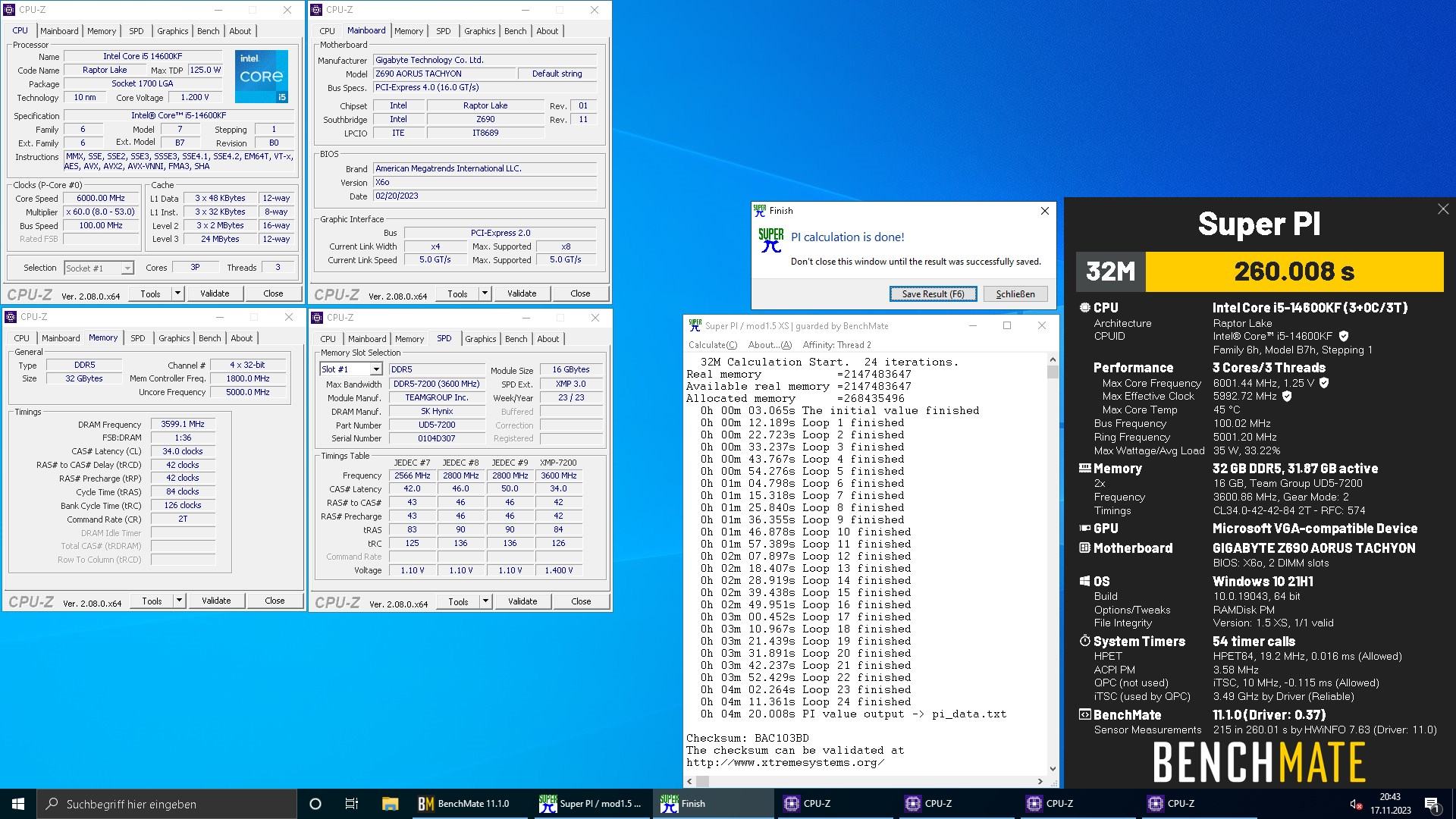Screen dimensions: 1456x819
Task: Open Calculate menu in Super PI
Action: 713,345
